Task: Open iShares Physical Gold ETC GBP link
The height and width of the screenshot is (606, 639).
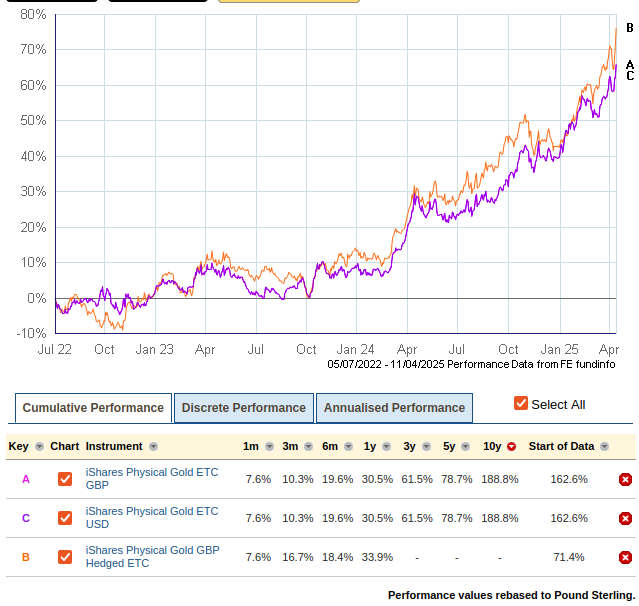Action: (x=152, y=479)
